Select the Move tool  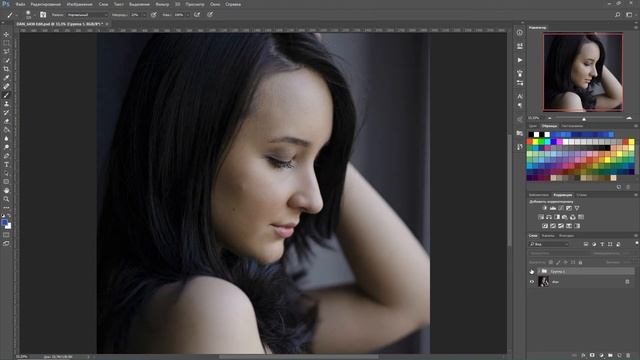(x=6, y=34)
